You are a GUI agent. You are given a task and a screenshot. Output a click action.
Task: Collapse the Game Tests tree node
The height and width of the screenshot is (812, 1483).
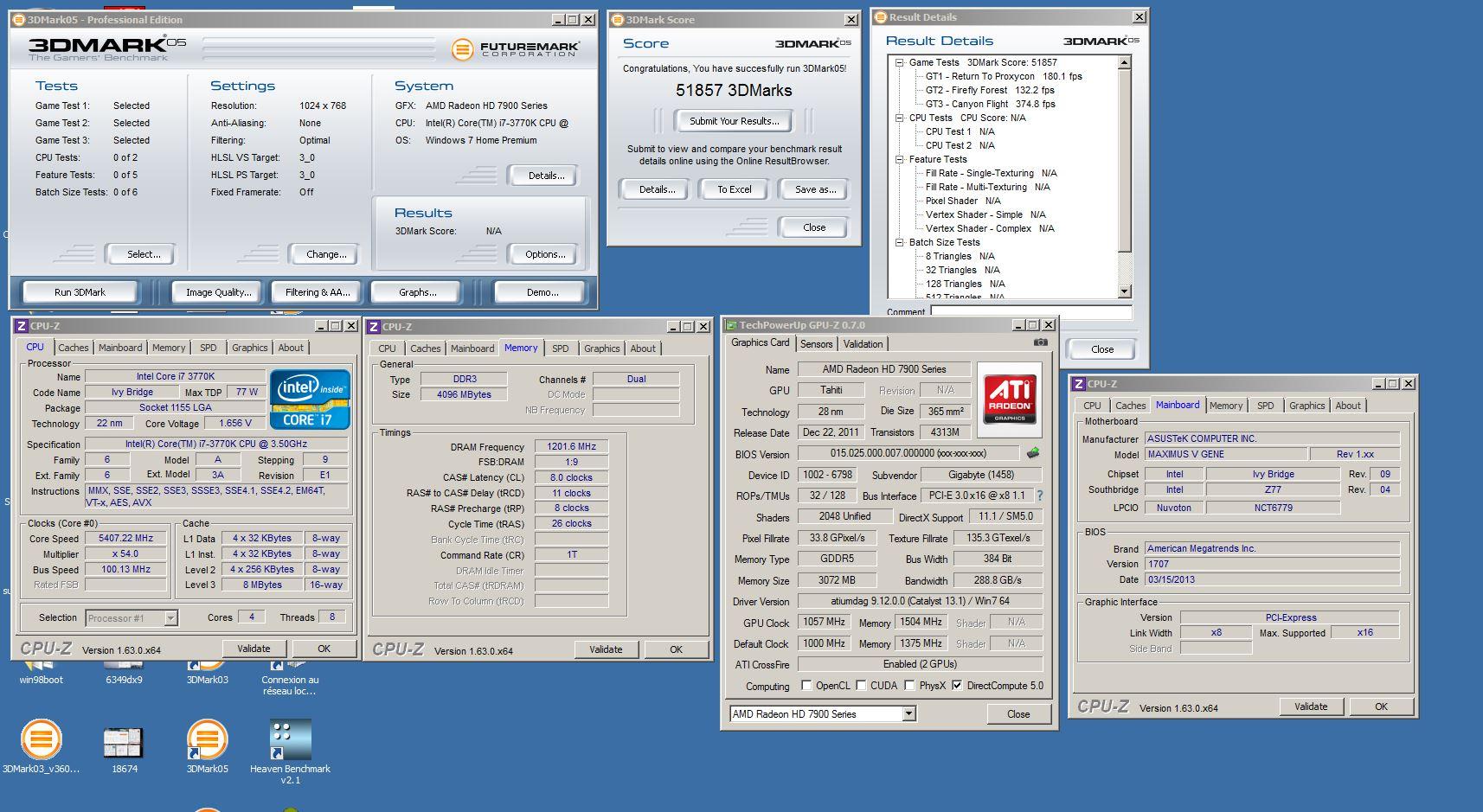click(x=900, y=62)
